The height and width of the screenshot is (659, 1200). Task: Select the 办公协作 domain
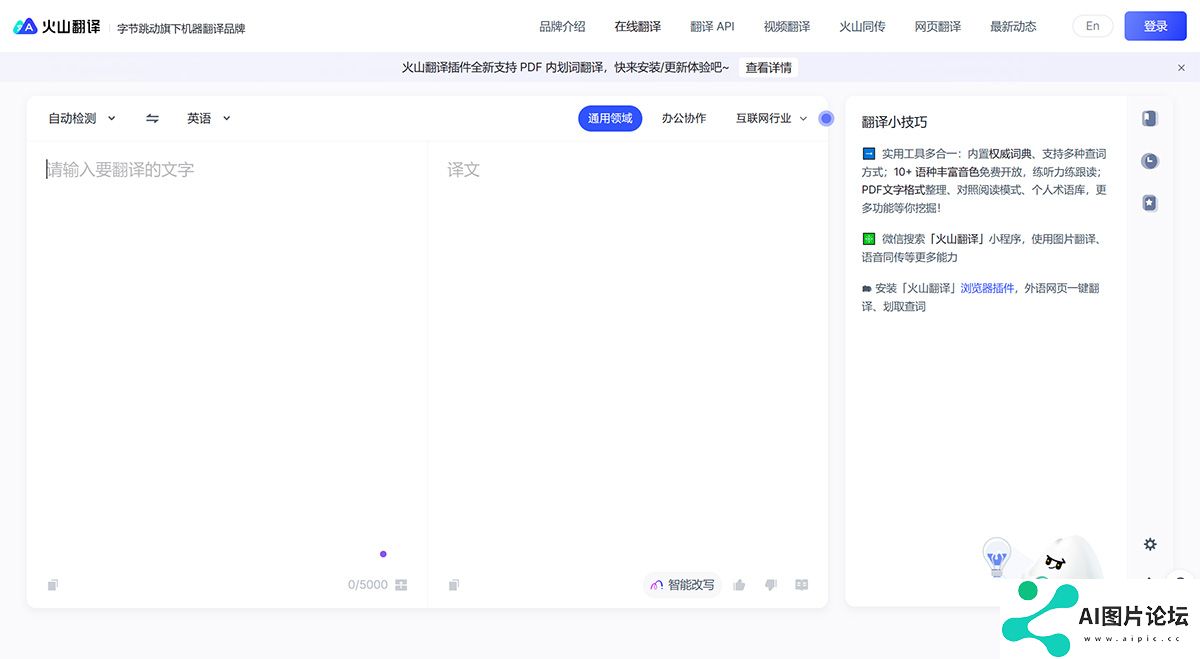(684, 118)
